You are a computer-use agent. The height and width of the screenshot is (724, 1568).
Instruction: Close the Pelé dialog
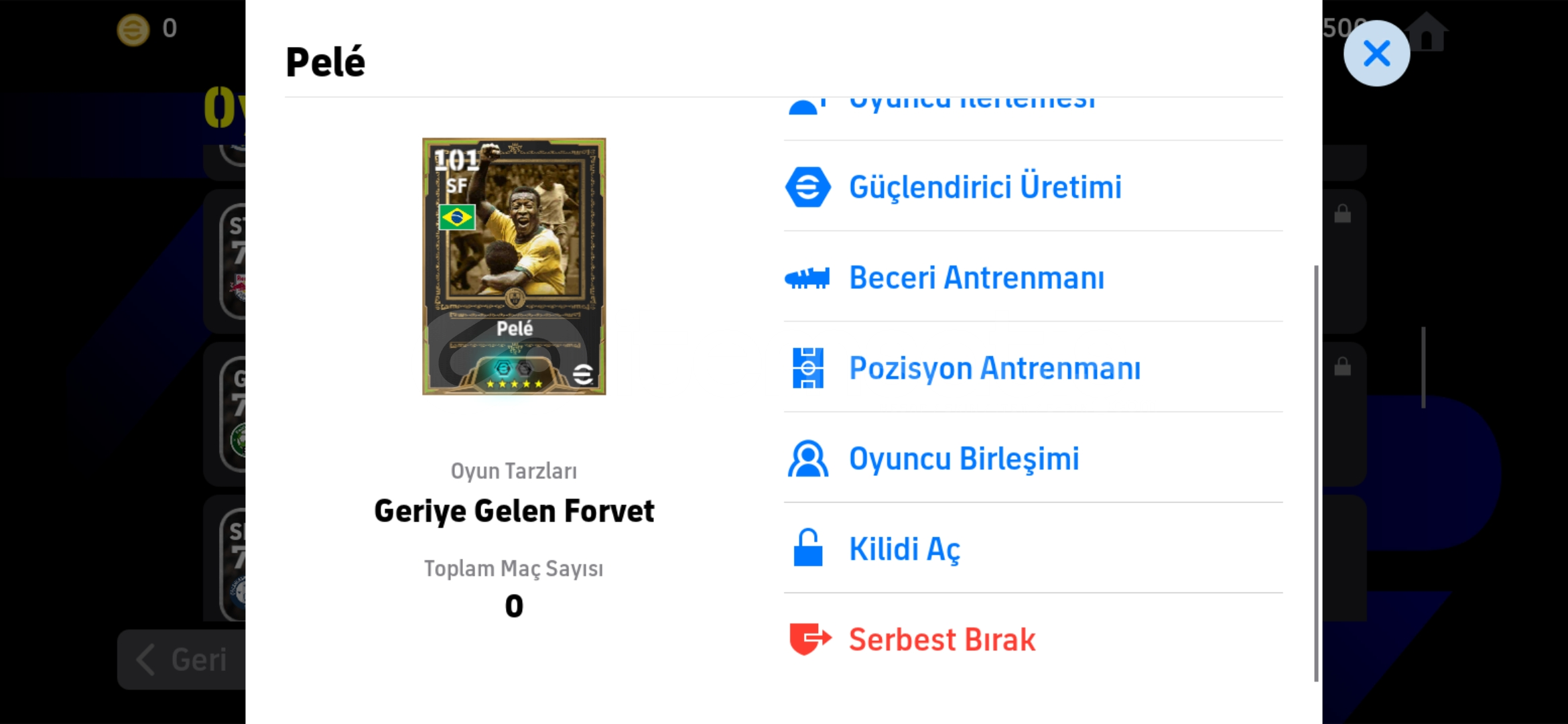coord(1376,54)
